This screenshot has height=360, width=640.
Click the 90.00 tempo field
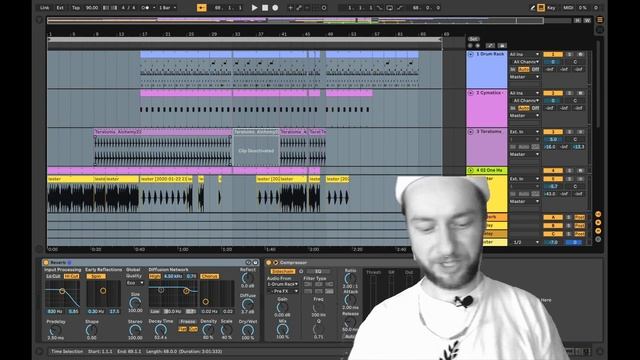point(92,8)
